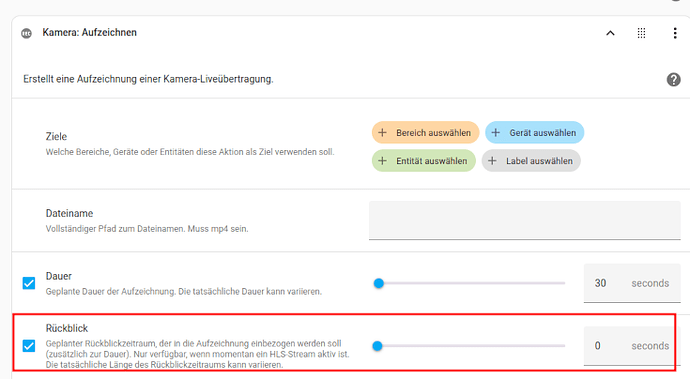Click the Dauer seconds field showing 30
This screenshot has height=379, width=690.
tap(632, 283)
